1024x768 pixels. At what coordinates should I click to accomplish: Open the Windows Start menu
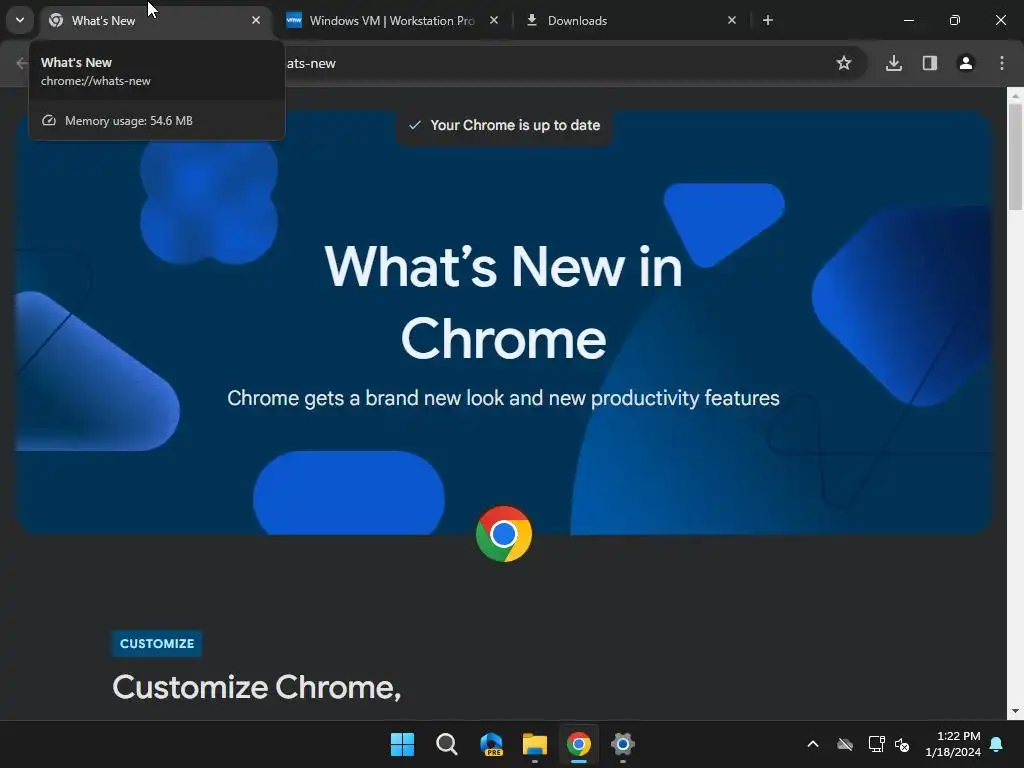click(x=402, y=744)
